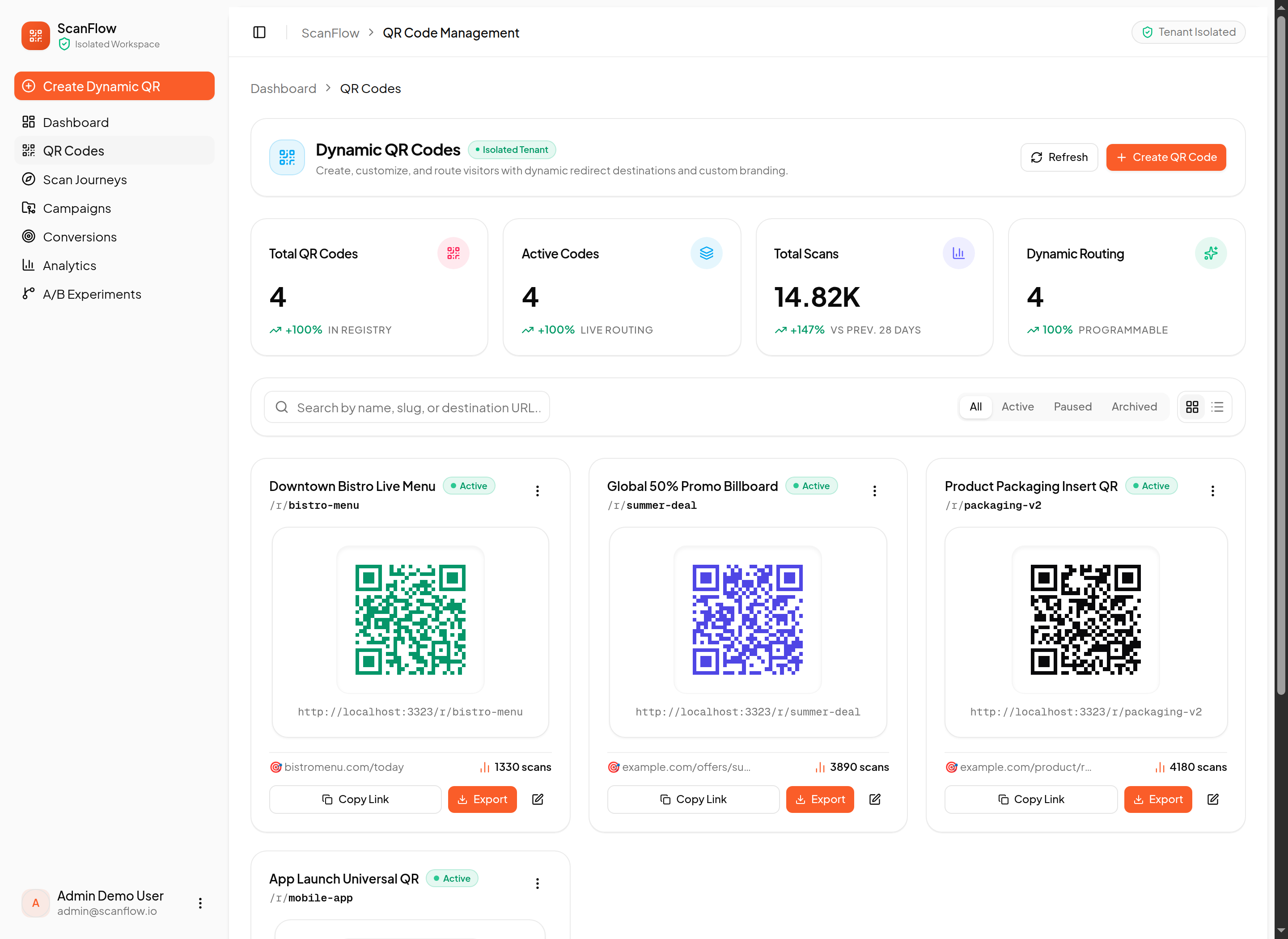Edit the Product Packaging Insert QR
This screenshot has width=1288, height=939.
(1212, 800)
